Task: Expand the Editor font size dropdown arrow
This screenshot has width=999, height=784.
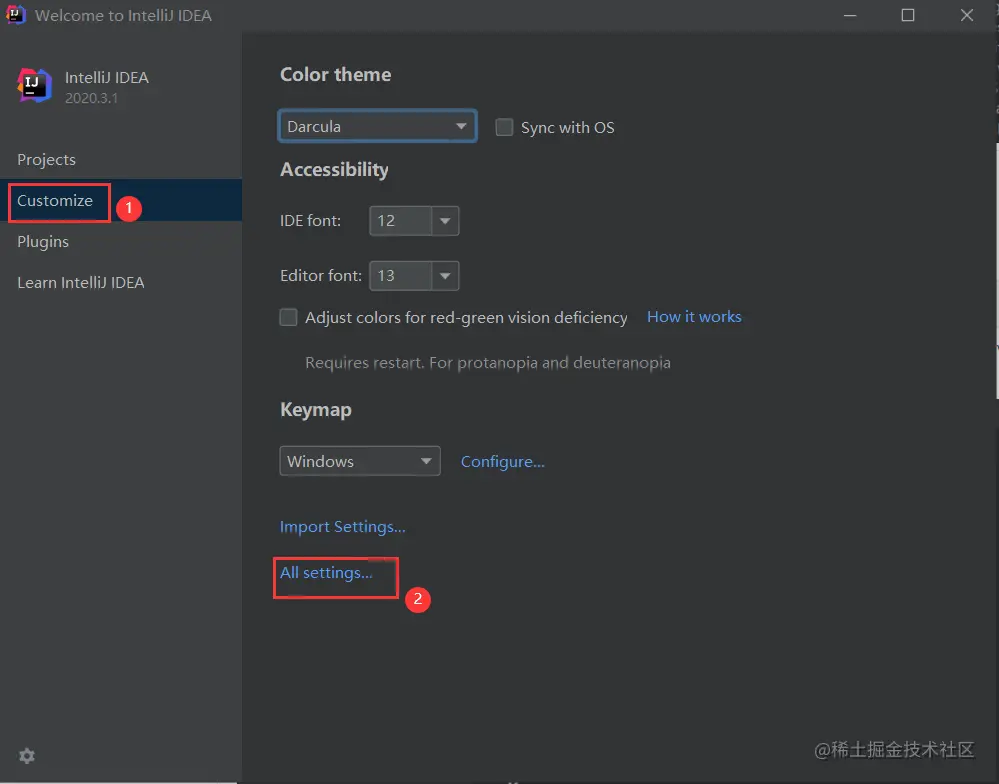Action: [445, 276]
